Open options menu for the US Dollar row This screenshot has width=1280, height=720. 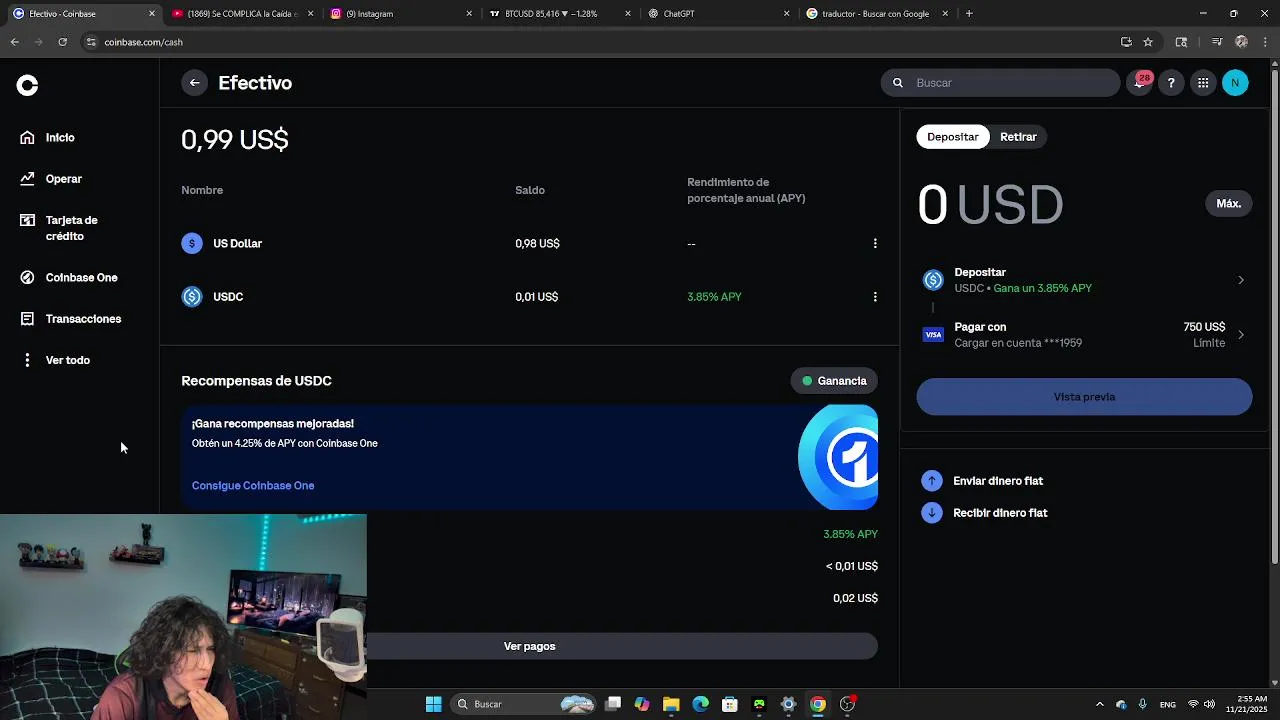875,243
